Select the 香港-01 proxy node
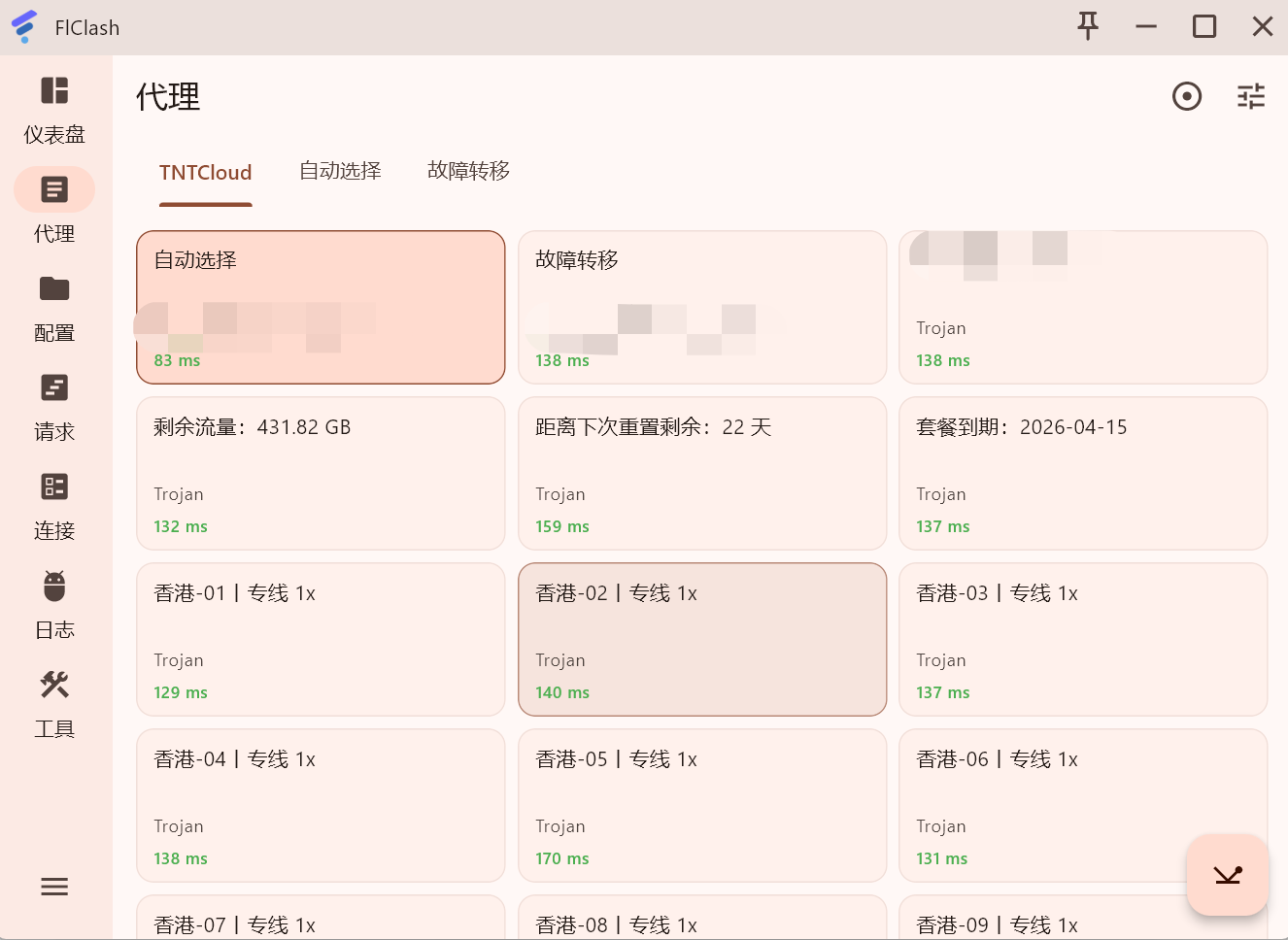The width and height of the screenshot is (1288, 940). pyautogui.click(x=321, y=639)
